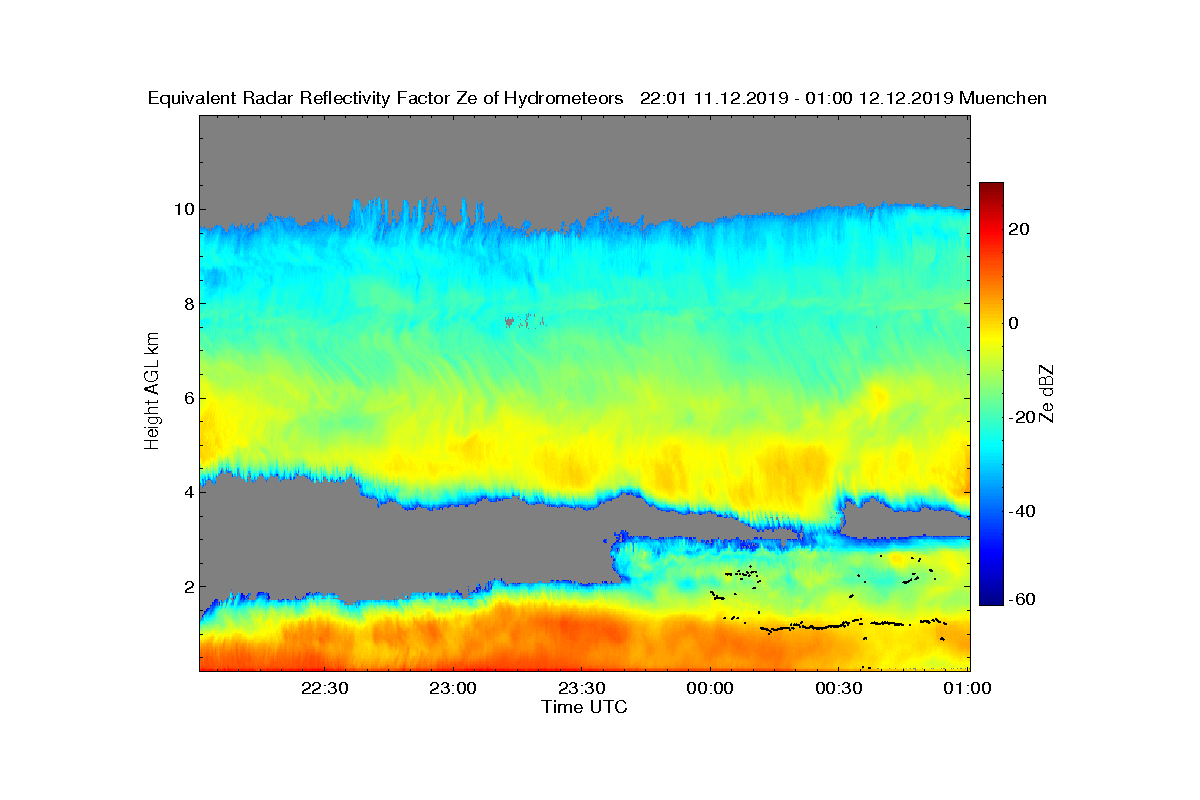Click the colorbar tick label -60
1200x800 pixels.
(x=1023, y=598)
